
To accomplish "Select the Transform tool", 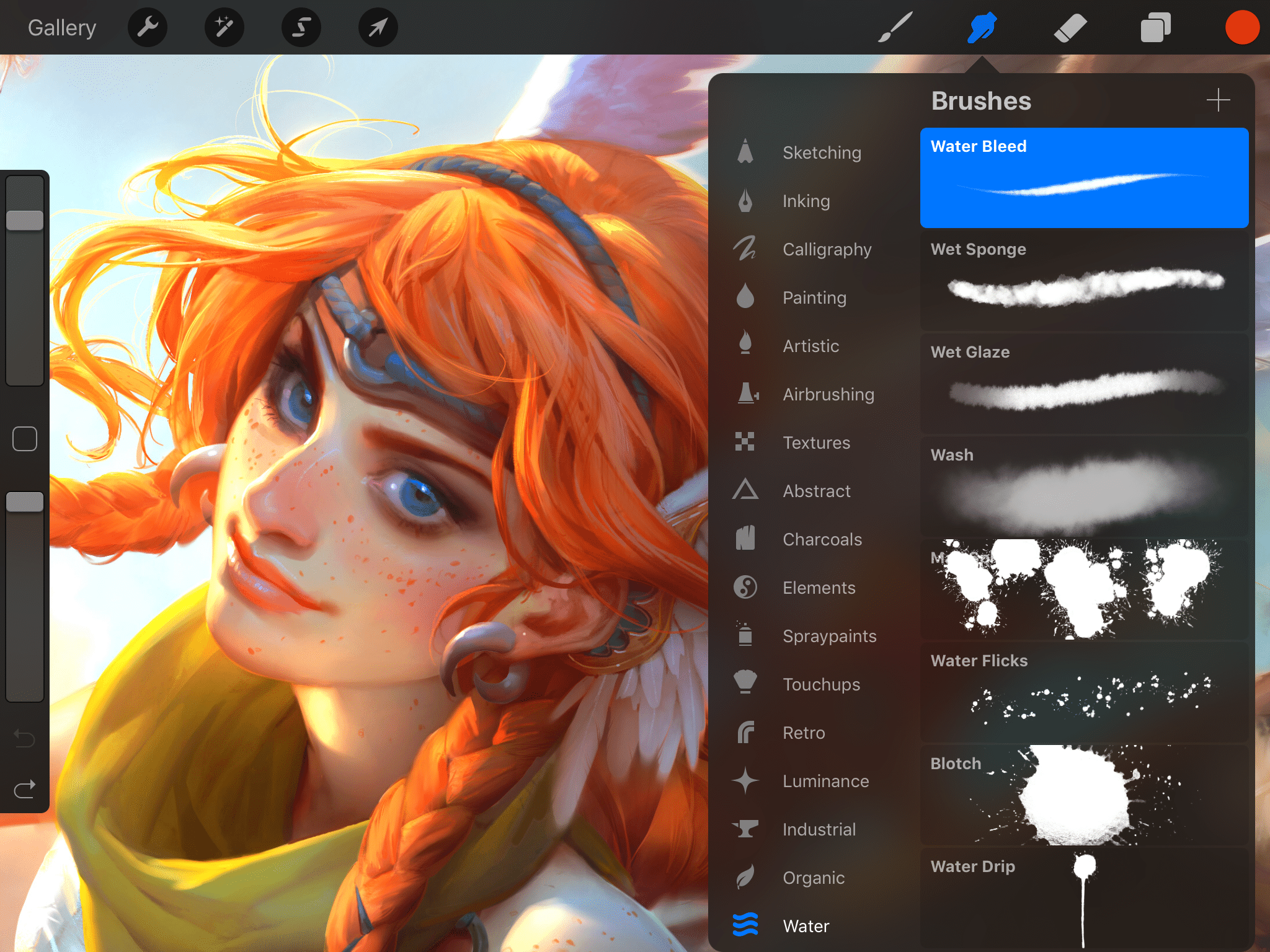I will (x=377, y=27).
